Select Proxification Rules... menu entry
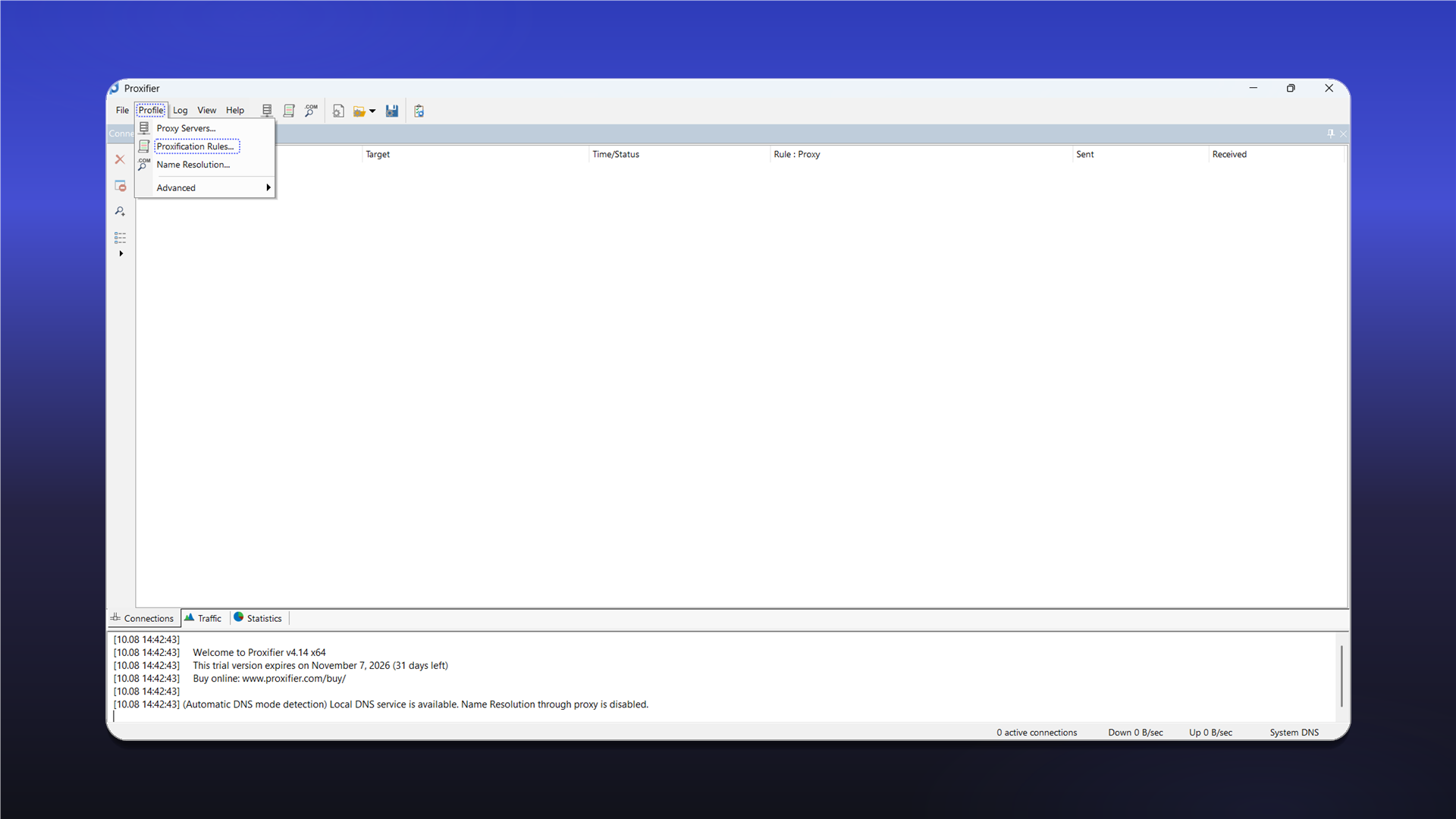This screenshot has width=1456, height=819. [205, 146]
